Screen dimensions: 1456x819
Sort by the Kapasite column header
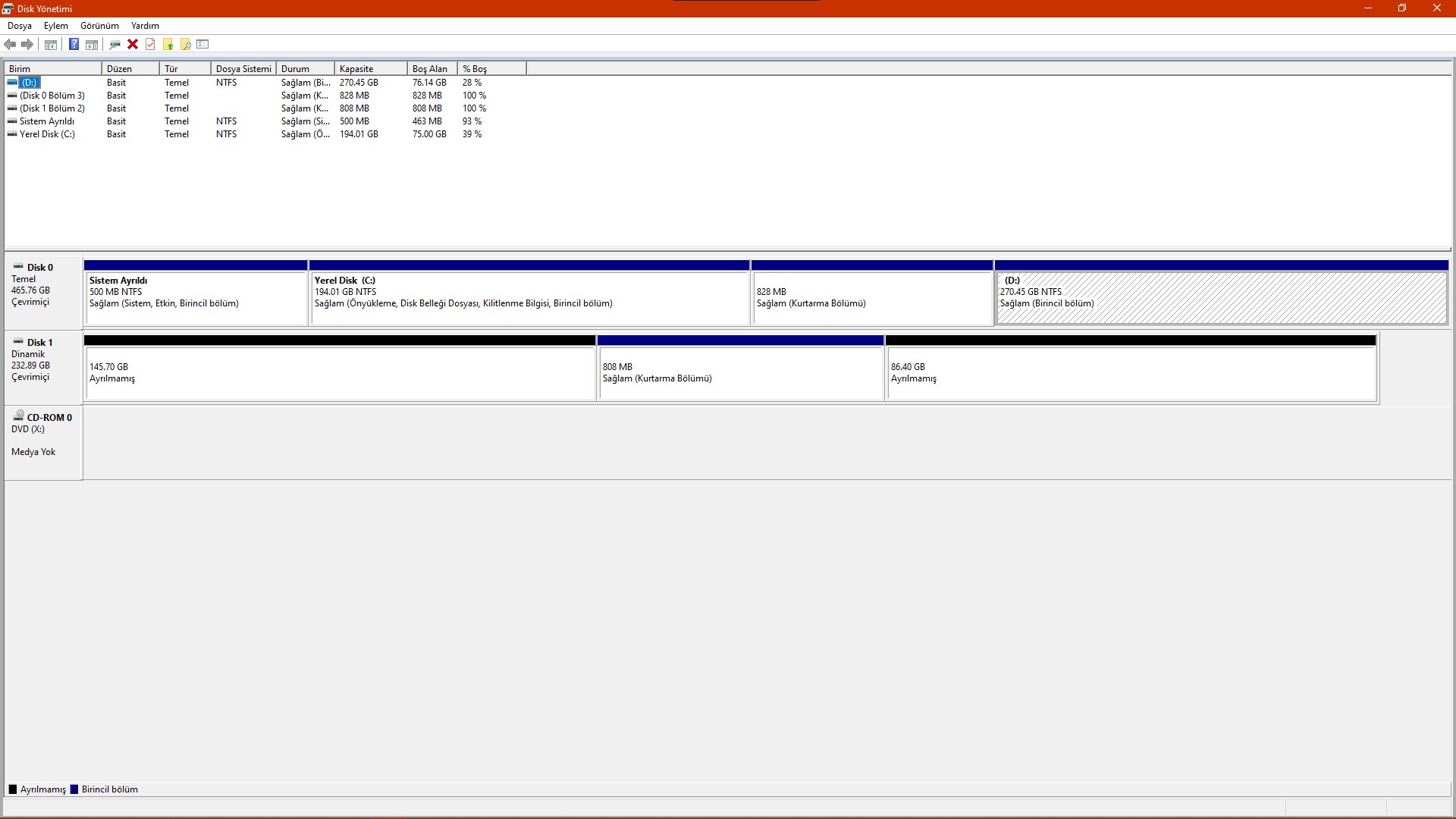click(371, 68)
